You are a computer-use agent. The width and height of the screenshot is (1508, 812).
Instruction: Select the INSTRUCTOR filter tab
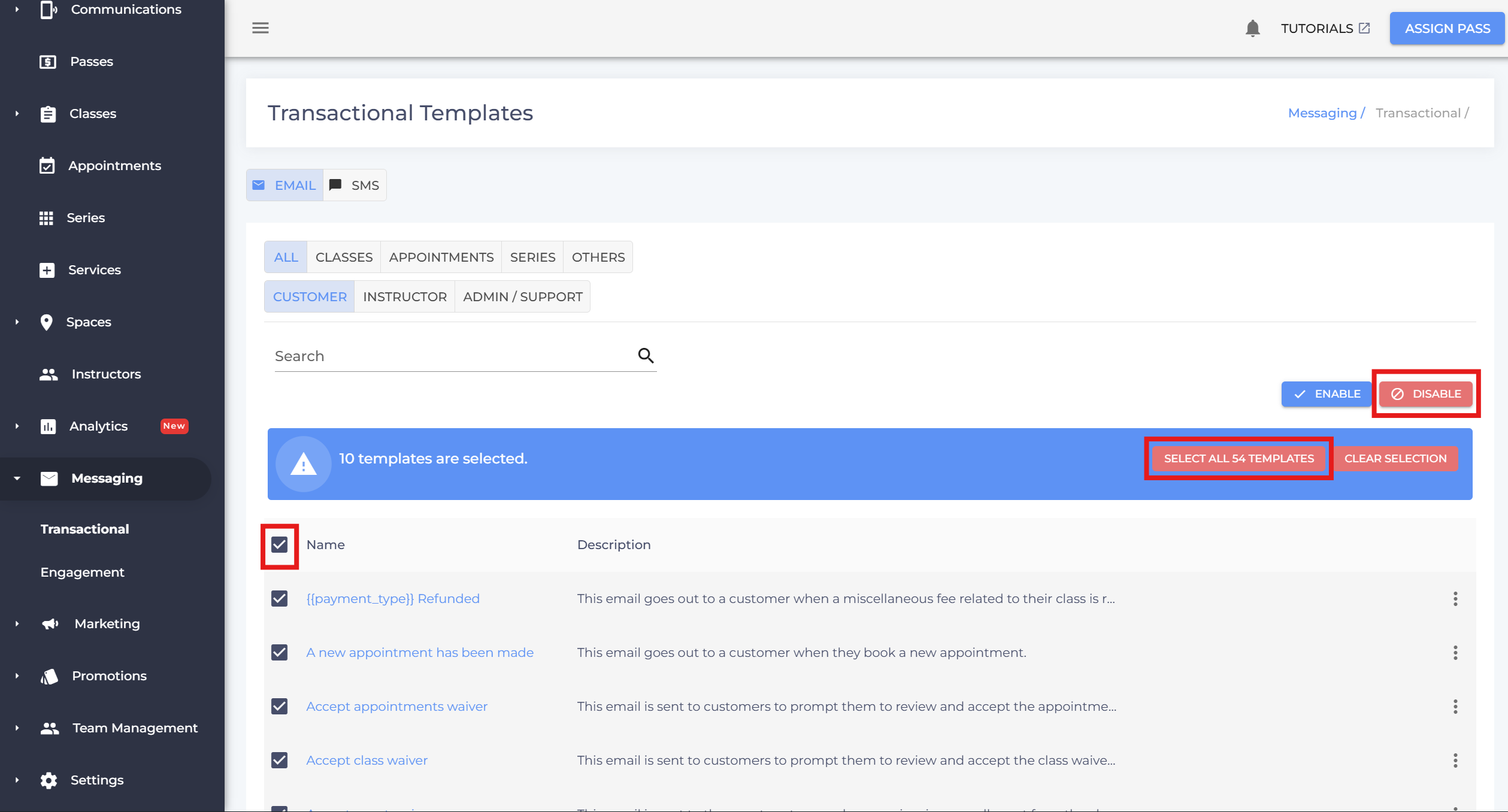[x=404, y=297]
